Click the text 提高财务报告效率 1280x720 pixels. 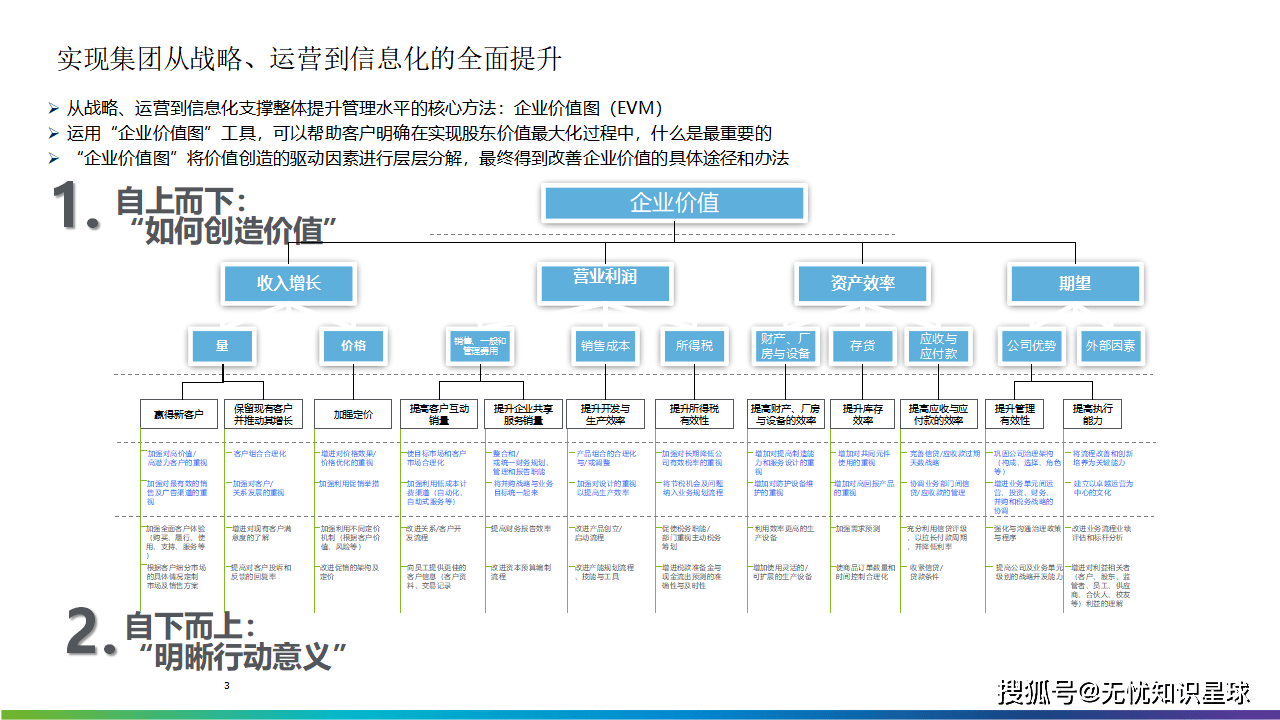tap(520, 528)
